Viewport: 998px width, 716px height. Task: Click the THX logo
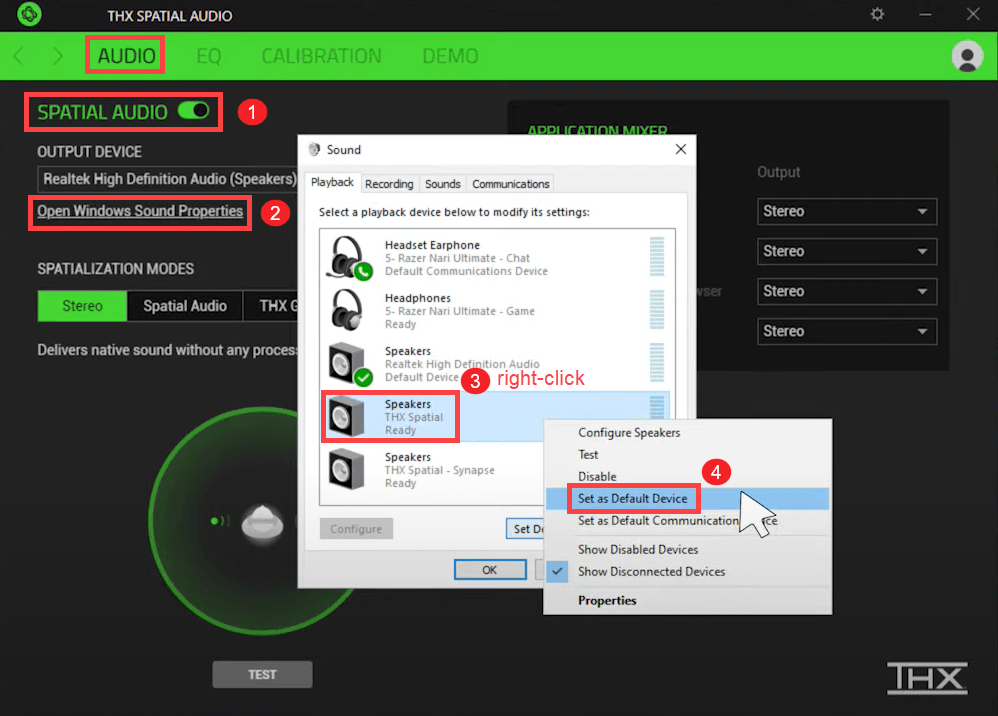(x=927, y=678)
